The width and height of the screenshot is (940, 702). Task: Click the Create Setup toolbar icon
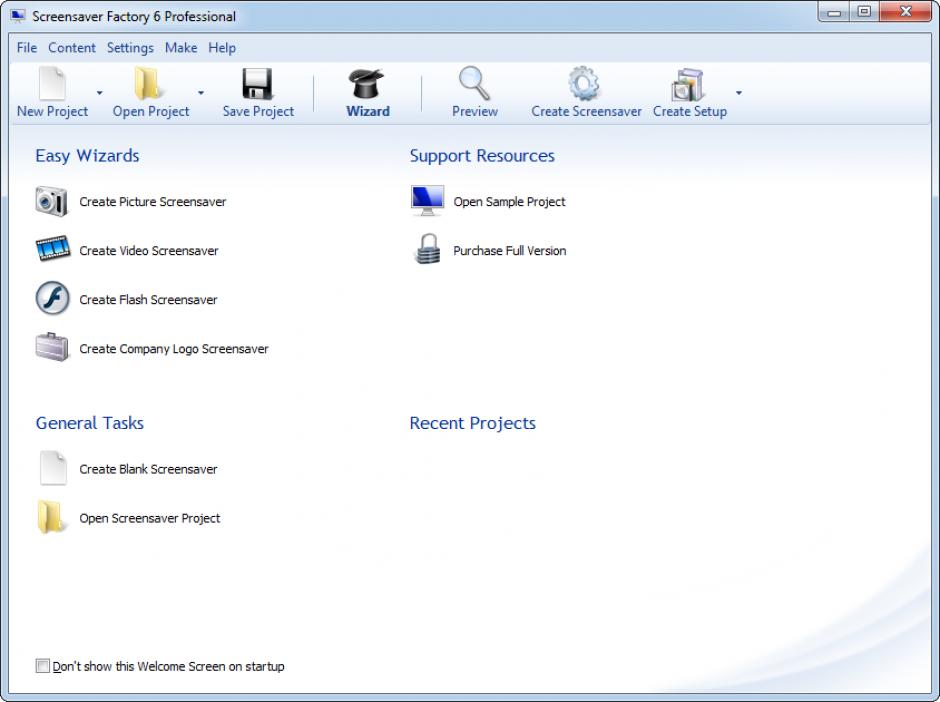pos(687,85)
